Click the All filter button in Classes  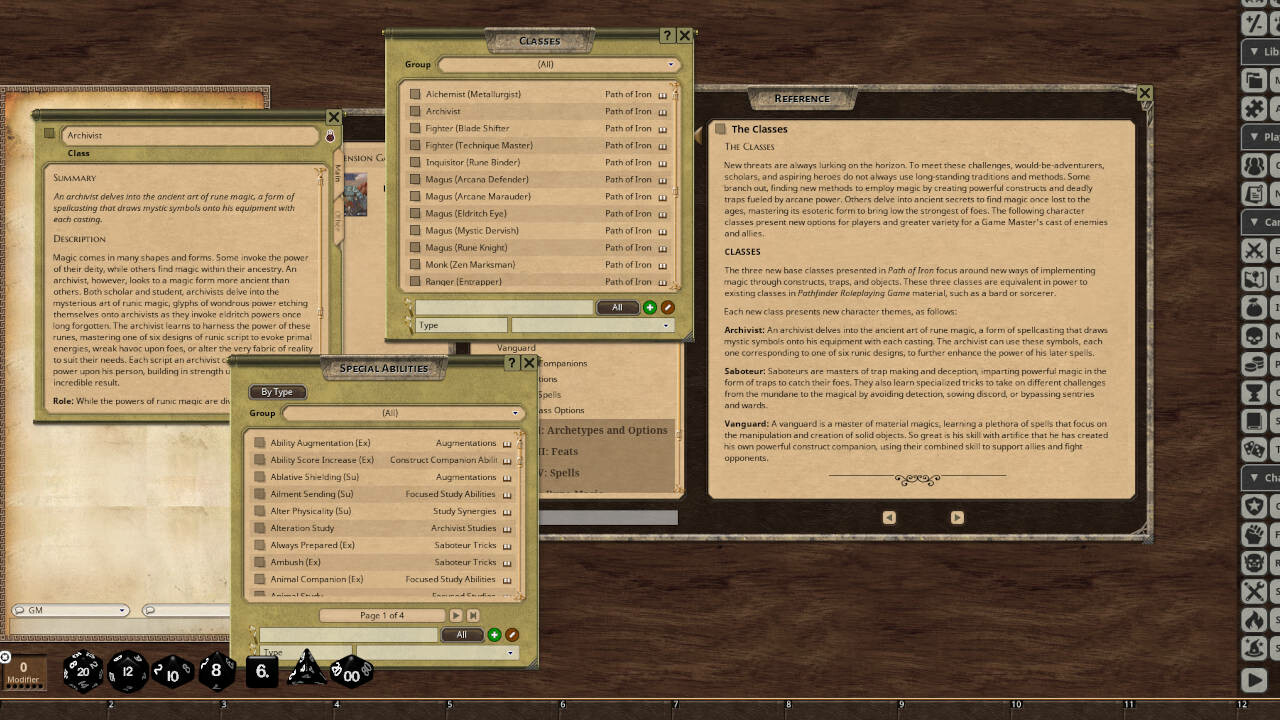click(618, 307)
